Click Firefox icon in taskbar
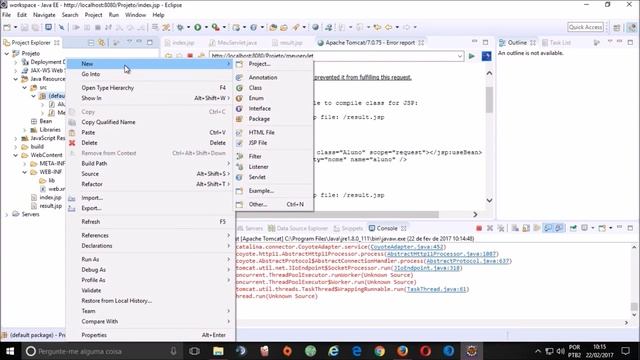Screen dimensions: 640x360 [402, 351]
